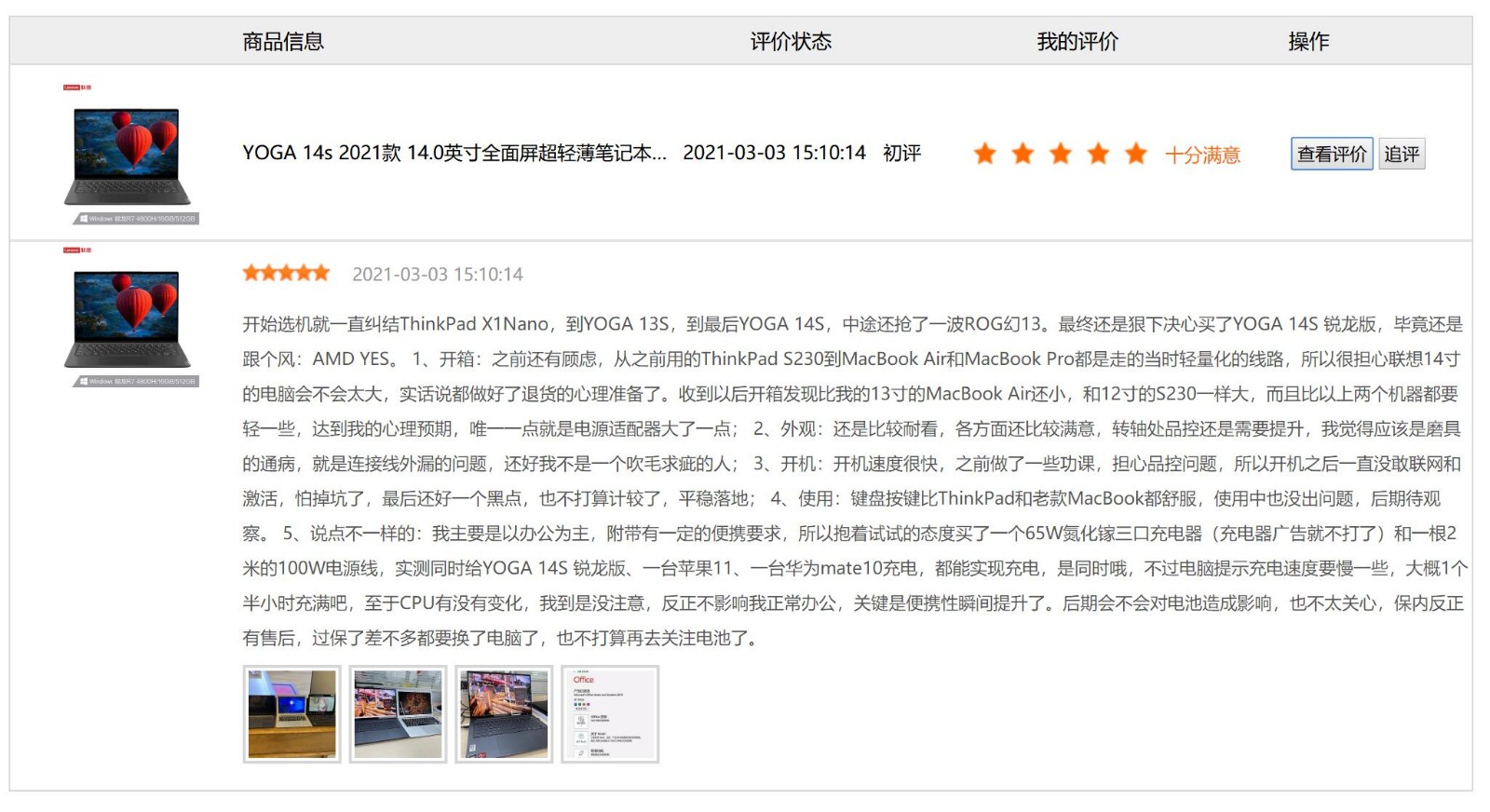Open review photo of two laptops side by side
The width and height of the screenshot is (1490, 812).
click(399, 714)
